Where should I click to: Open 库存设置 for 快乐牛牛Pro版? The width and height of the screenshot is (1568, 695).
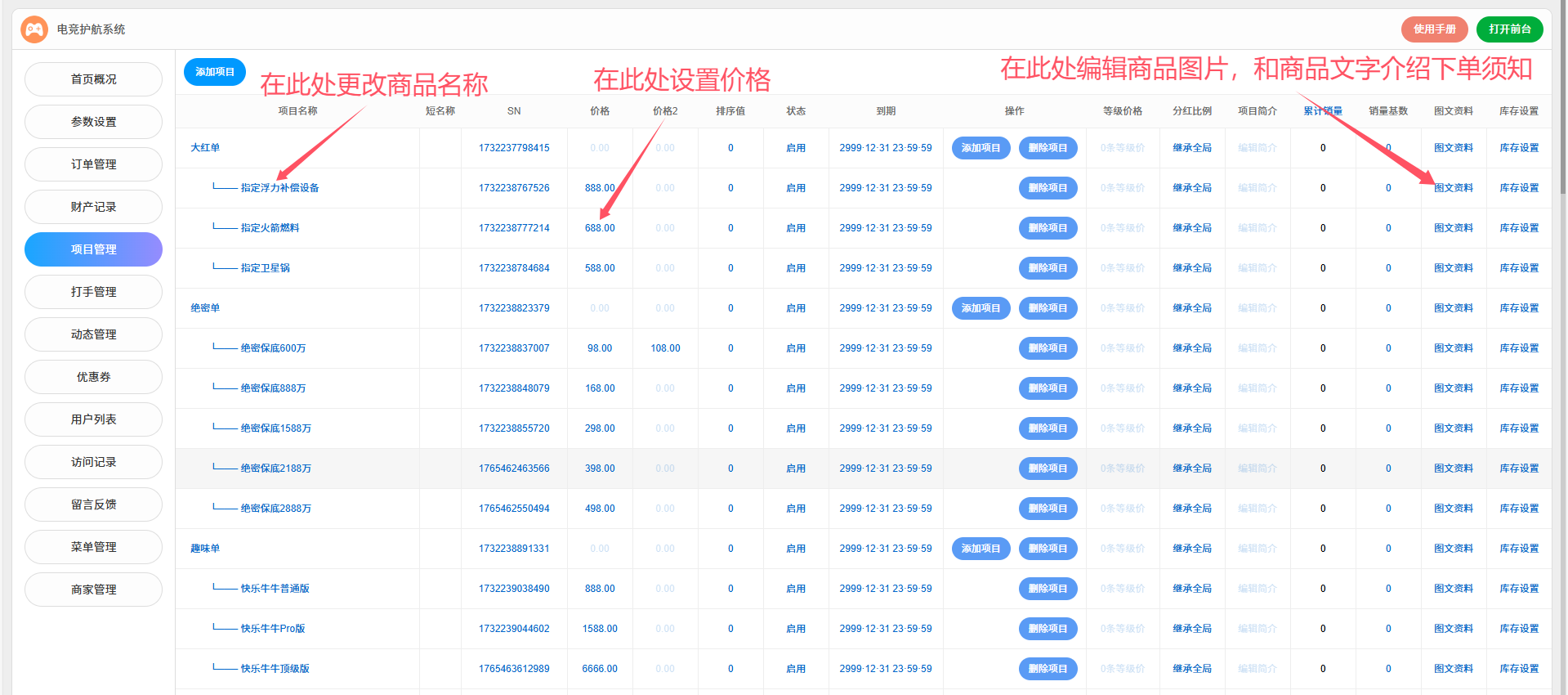[1518, 629]
